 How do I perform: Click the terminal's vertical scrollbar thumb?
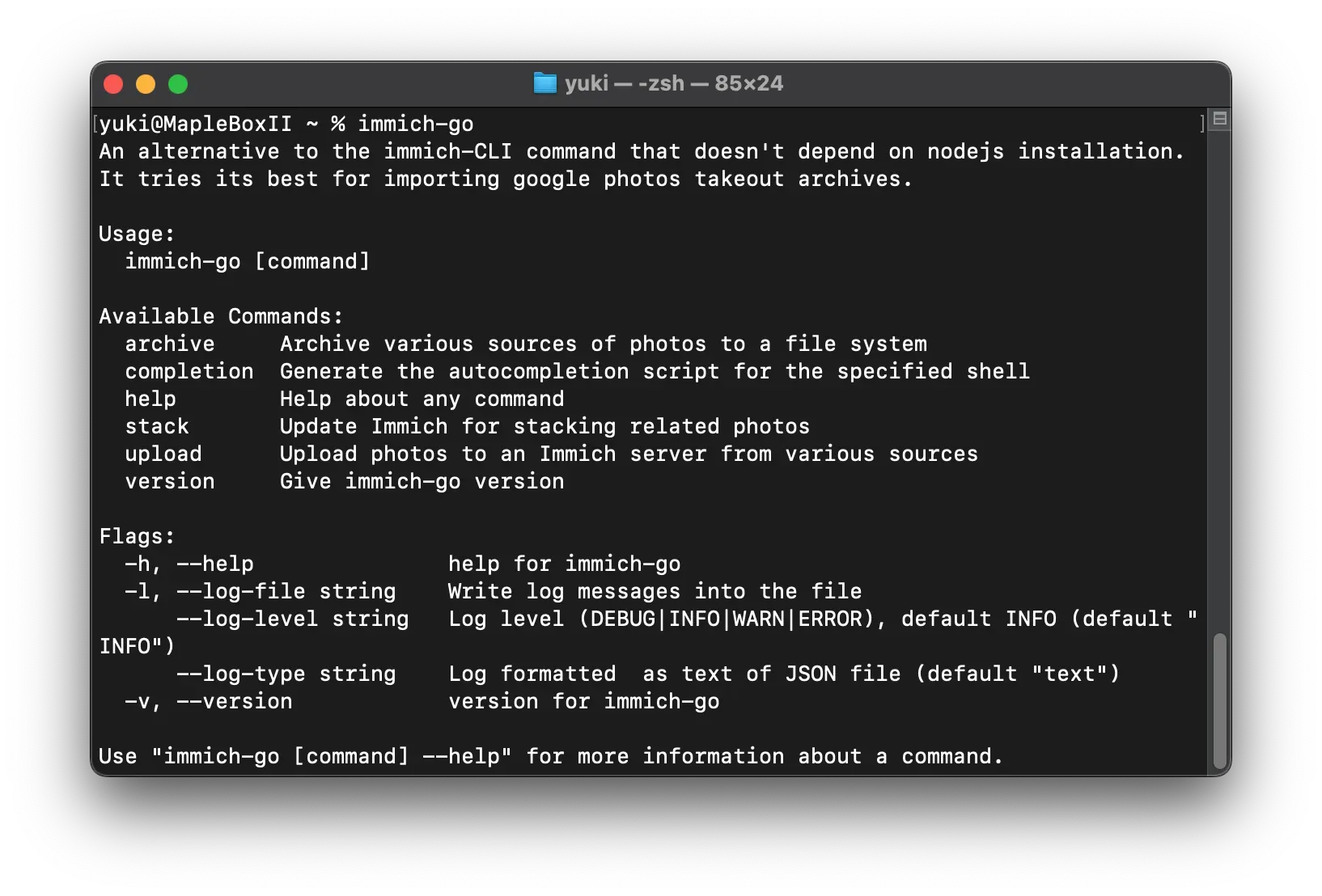pos(1220,700)
